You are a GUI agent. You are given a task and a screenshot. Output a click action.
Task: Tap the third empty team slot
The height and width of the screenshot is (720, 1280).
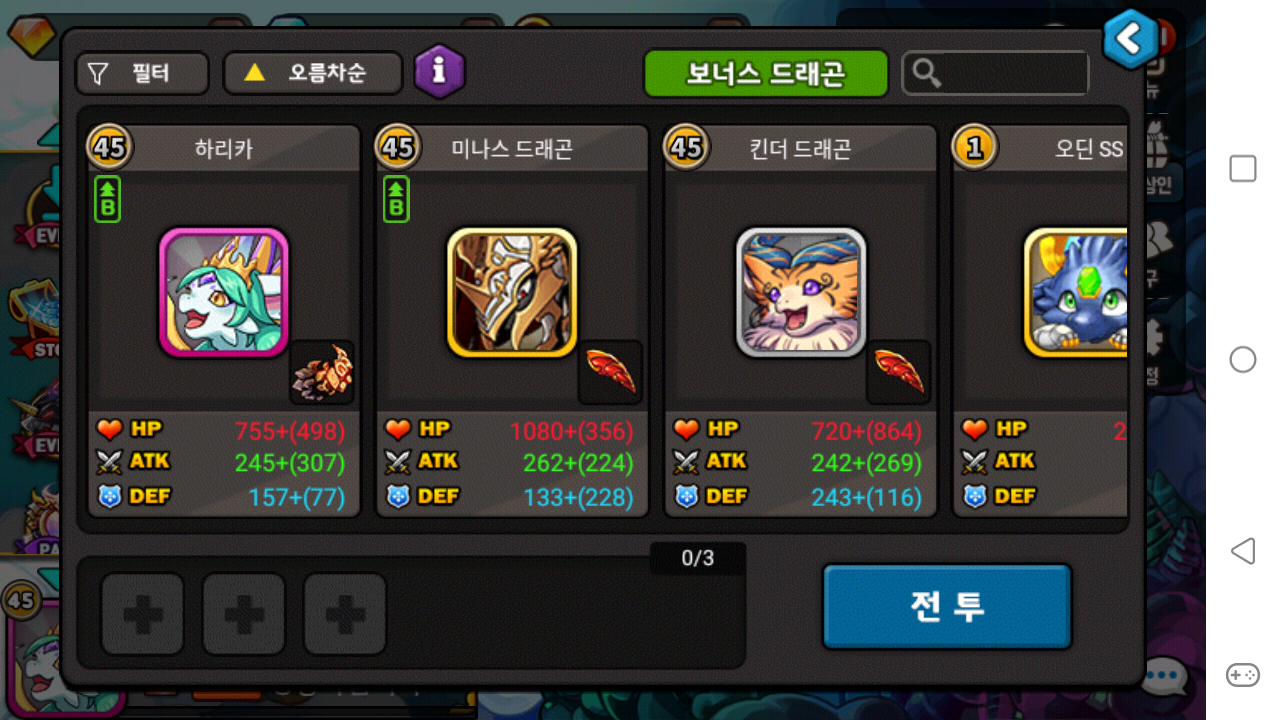[x=345, y=614]
